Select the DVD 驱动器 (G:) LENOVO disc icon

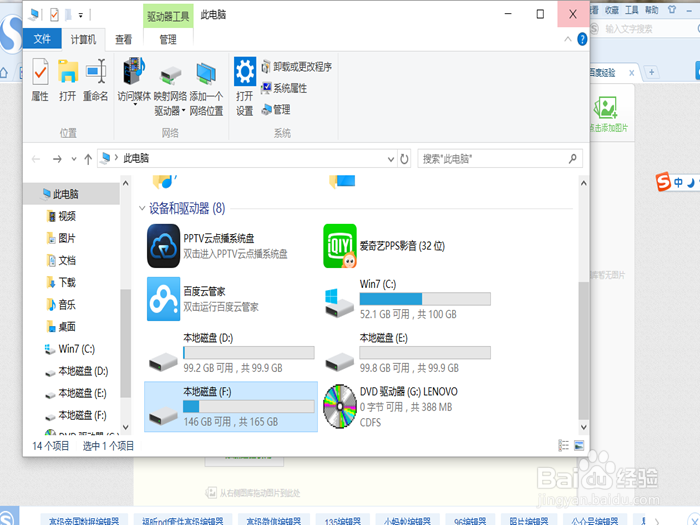(x=340, y=406)
